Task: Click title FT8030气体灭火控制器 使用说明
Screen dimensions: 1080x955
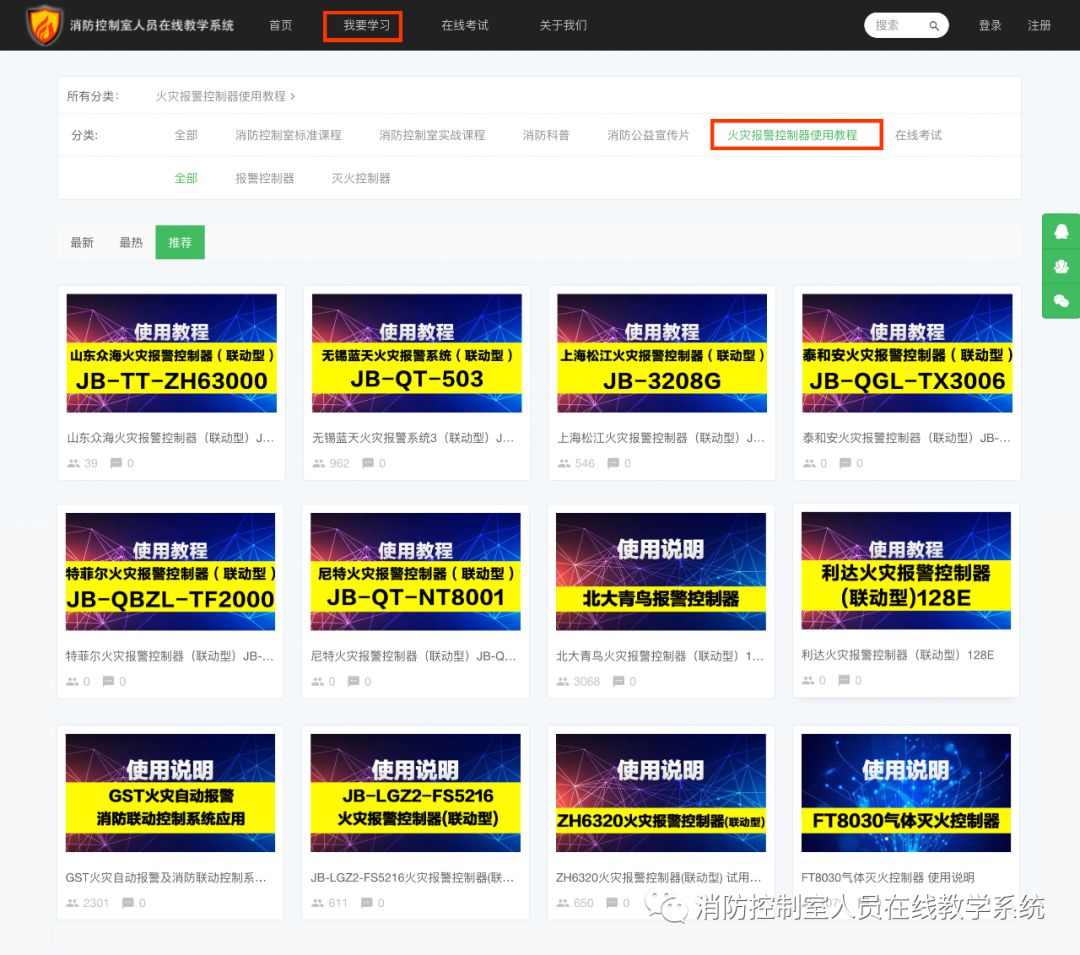Action: (888, 877)
